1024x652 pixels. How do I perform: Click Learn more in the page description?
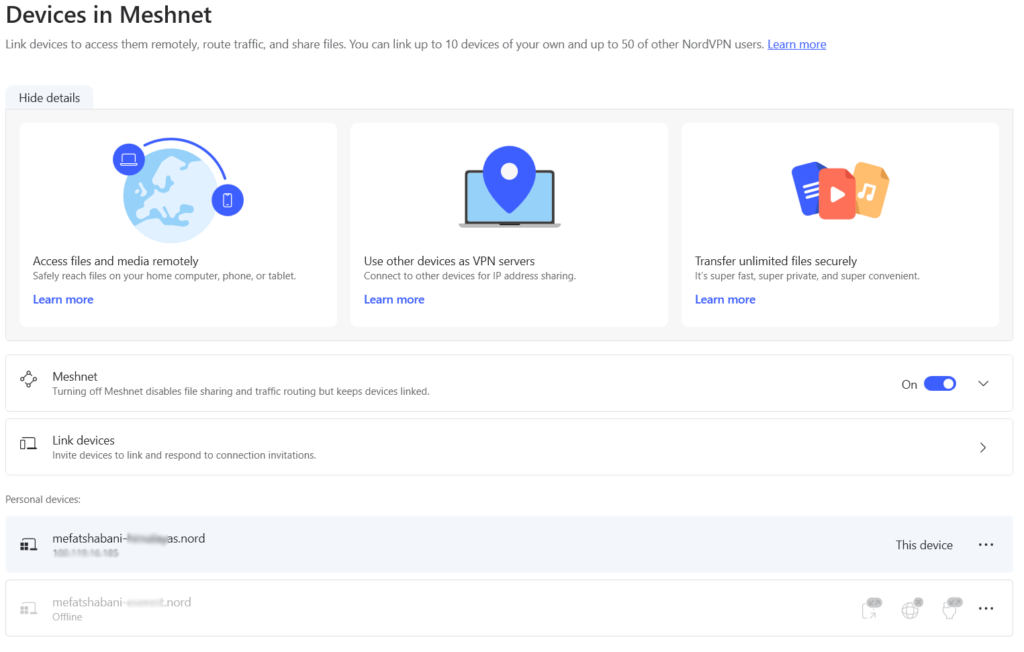[x=796, y=44]
